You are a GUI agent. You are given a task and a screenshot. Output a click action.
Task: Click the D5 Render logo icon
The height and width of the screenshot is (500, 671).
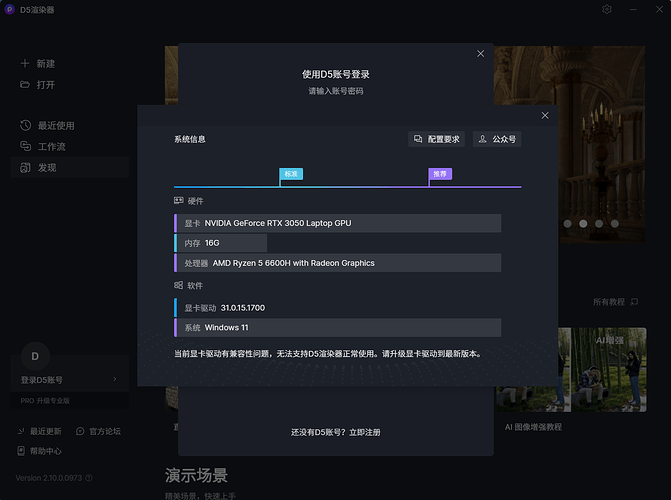(x=9, y=9)
